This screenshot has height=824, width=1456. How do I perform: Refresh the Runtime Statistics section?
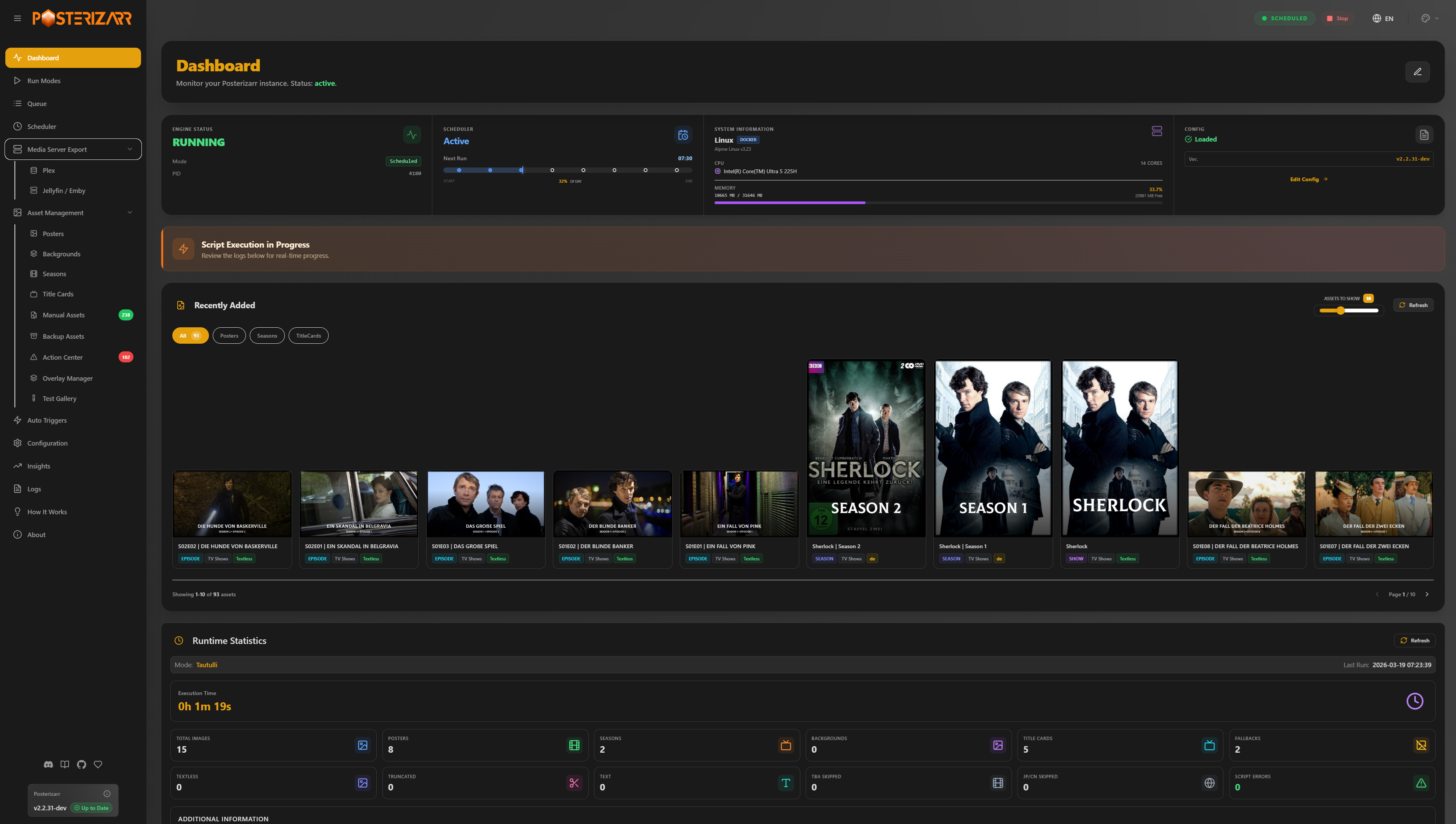pos(1414,641)
